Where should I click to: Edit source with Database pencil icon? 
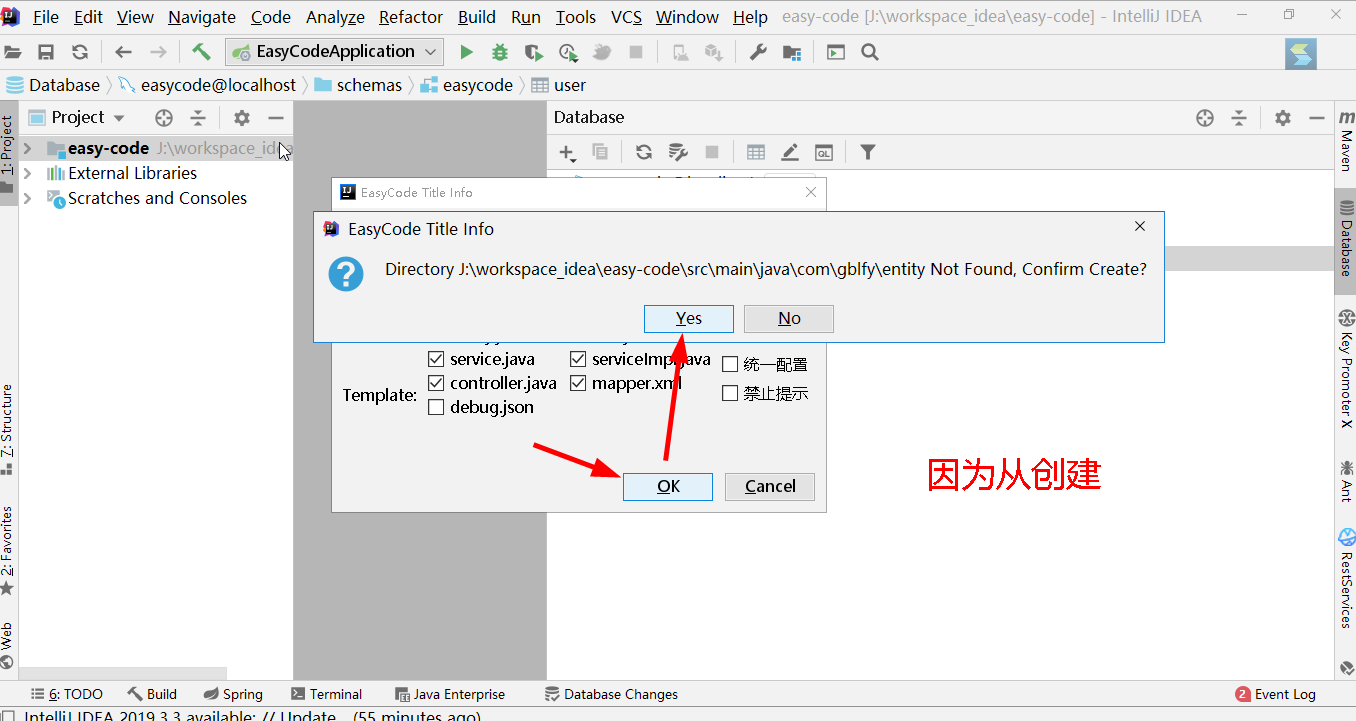point(790,152)
